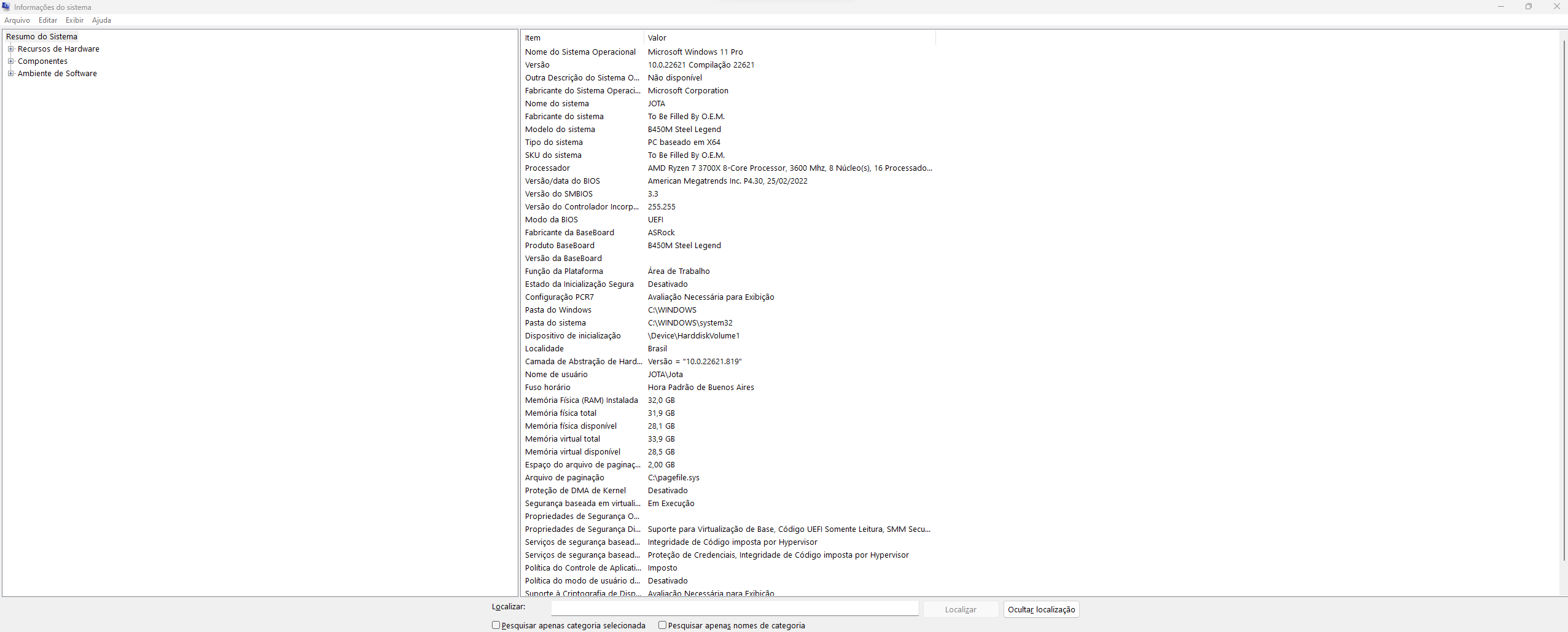Select the 'Versão' row showing 10.0.22621
Screen dimensions: 1568x632
[x=728, y=64]
